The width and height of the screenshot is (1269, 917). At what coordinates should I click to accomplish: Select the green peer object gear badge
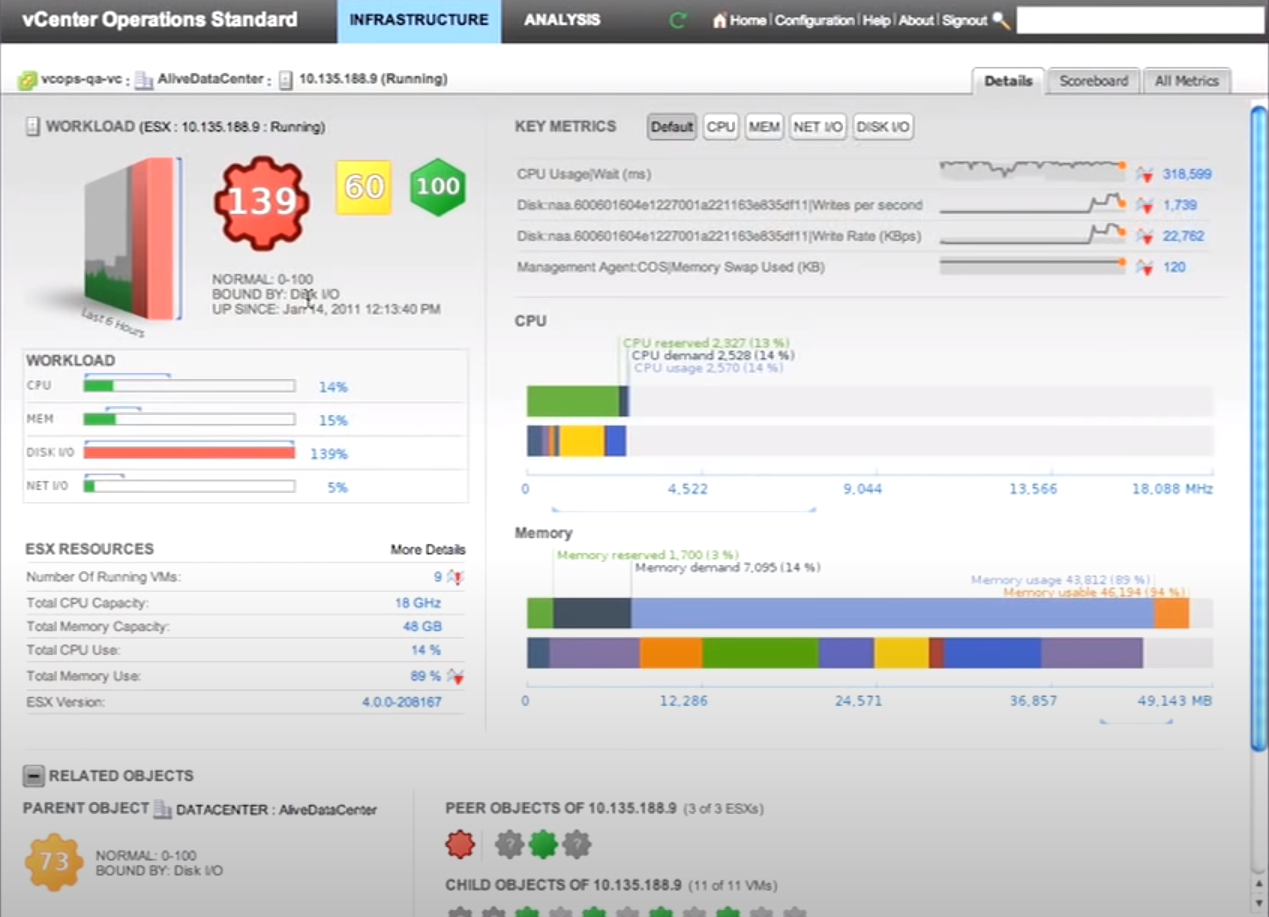(x=544, y=843)
